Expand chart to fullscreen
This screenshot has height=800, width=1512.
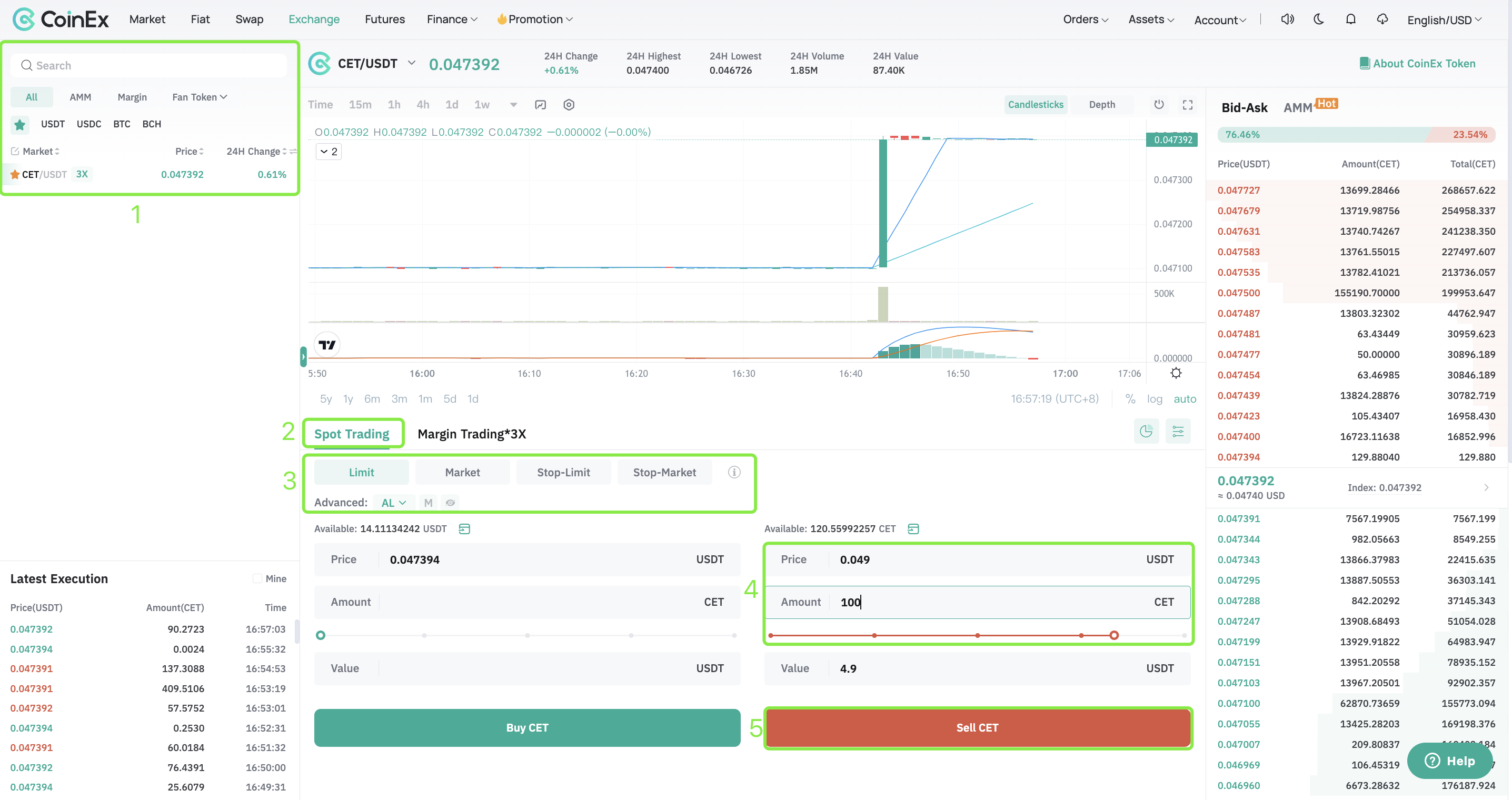coord(1187,105)
